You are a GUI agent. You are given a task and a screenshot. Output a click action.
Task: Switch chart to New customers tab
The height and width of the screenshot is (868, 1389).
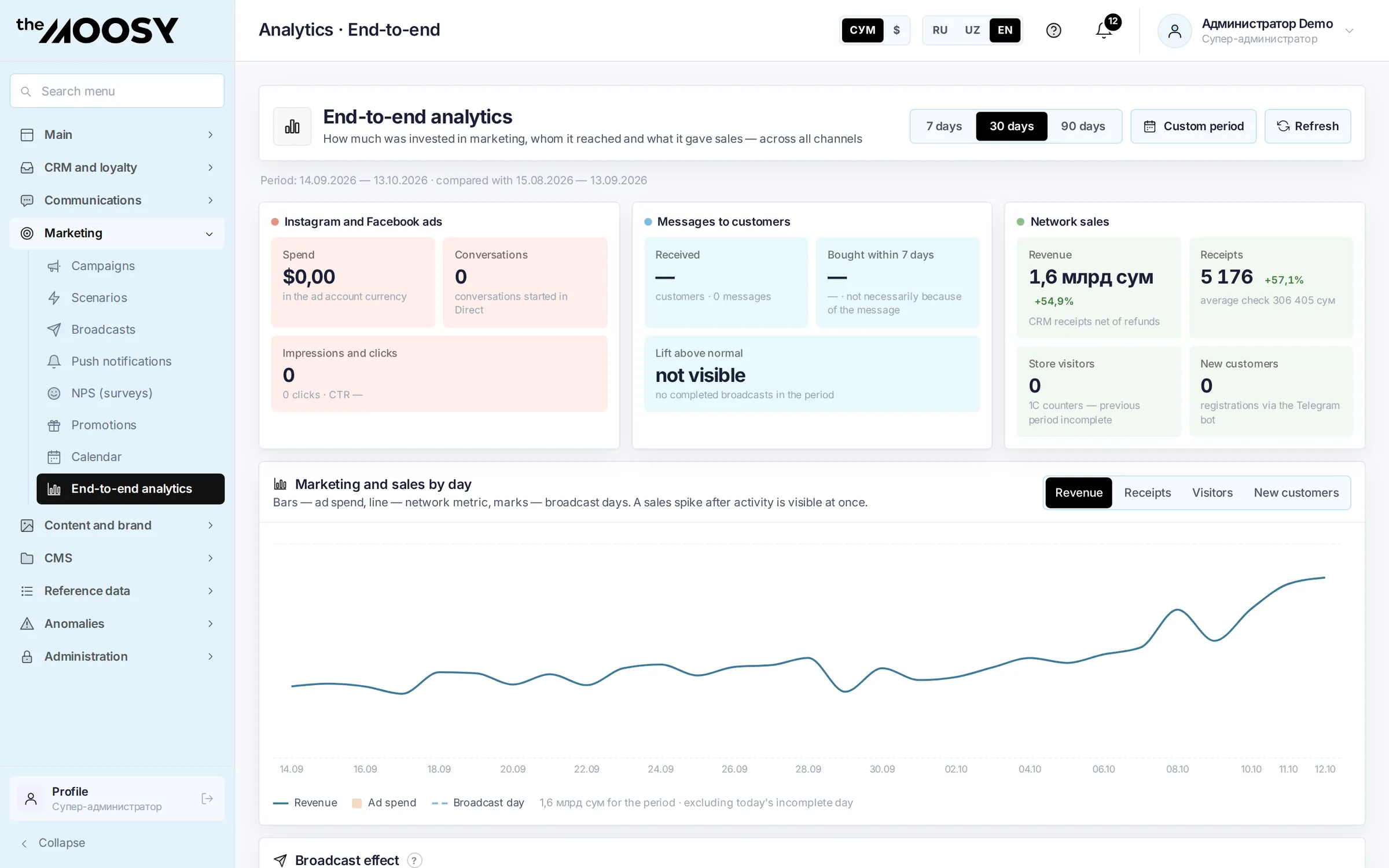[1296, 492]
